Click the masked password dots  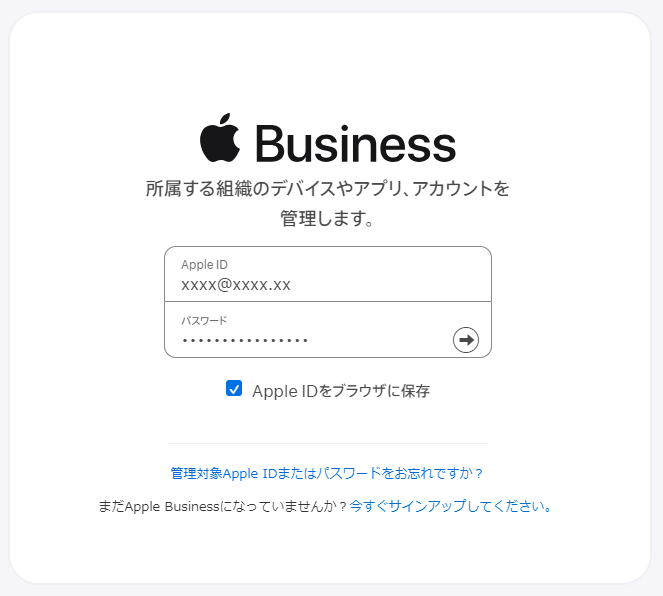point(245,340)
